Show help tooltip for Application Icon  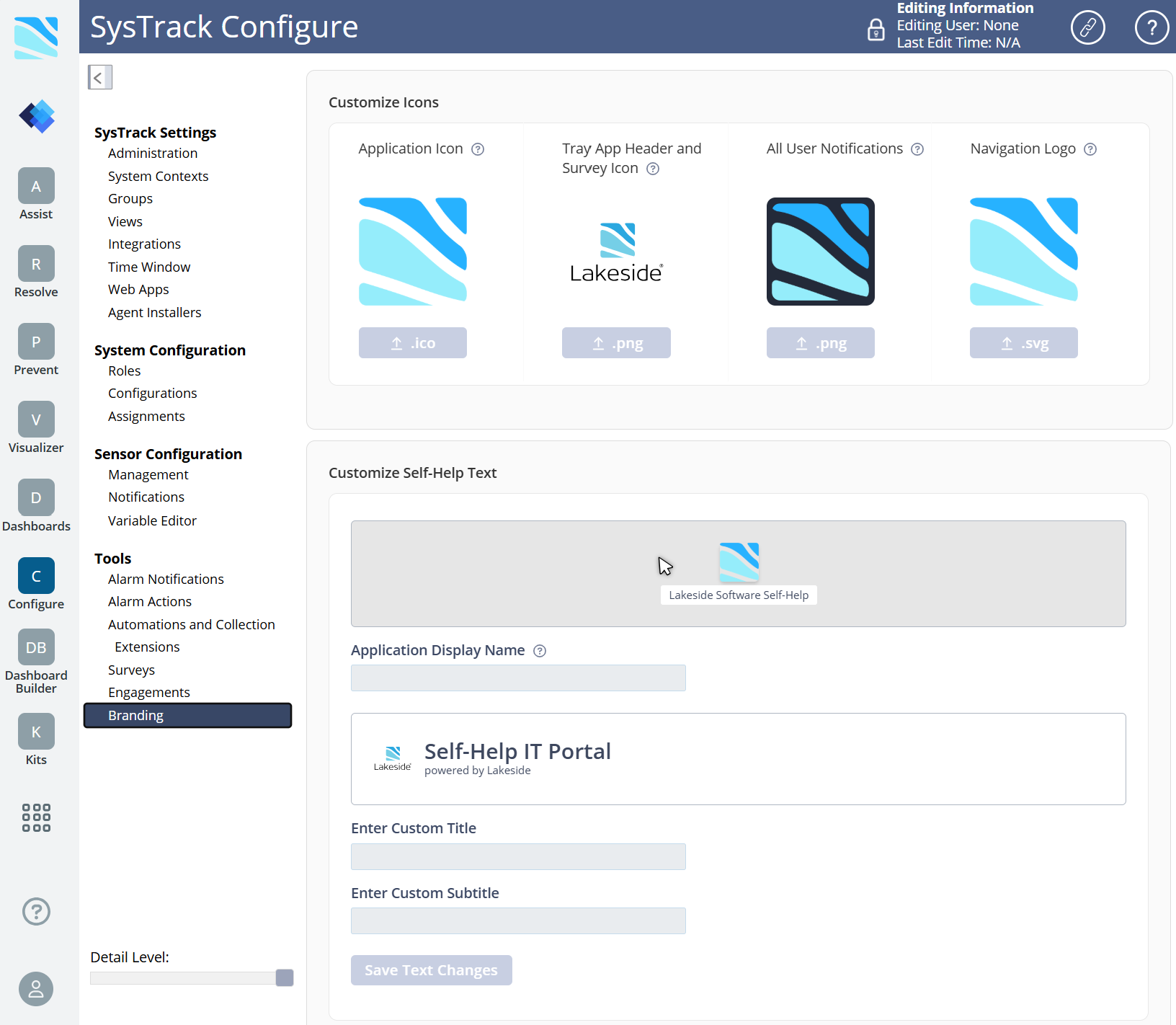[478, 149]
